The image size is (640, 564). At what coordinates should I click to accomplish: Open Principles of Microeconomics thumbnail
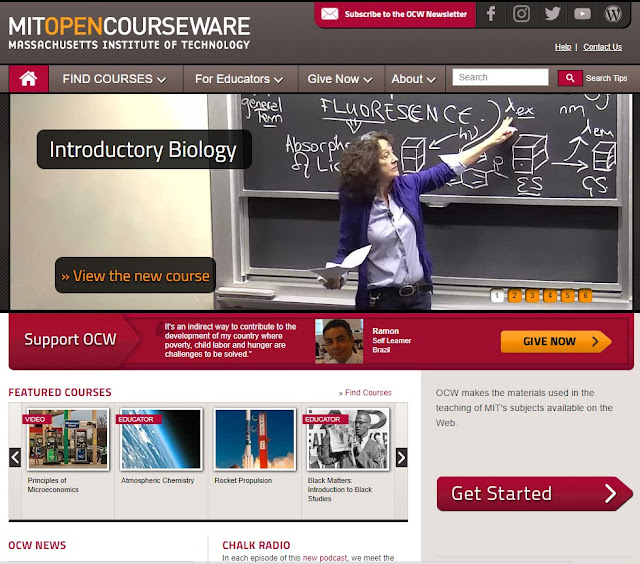[68, 439]
